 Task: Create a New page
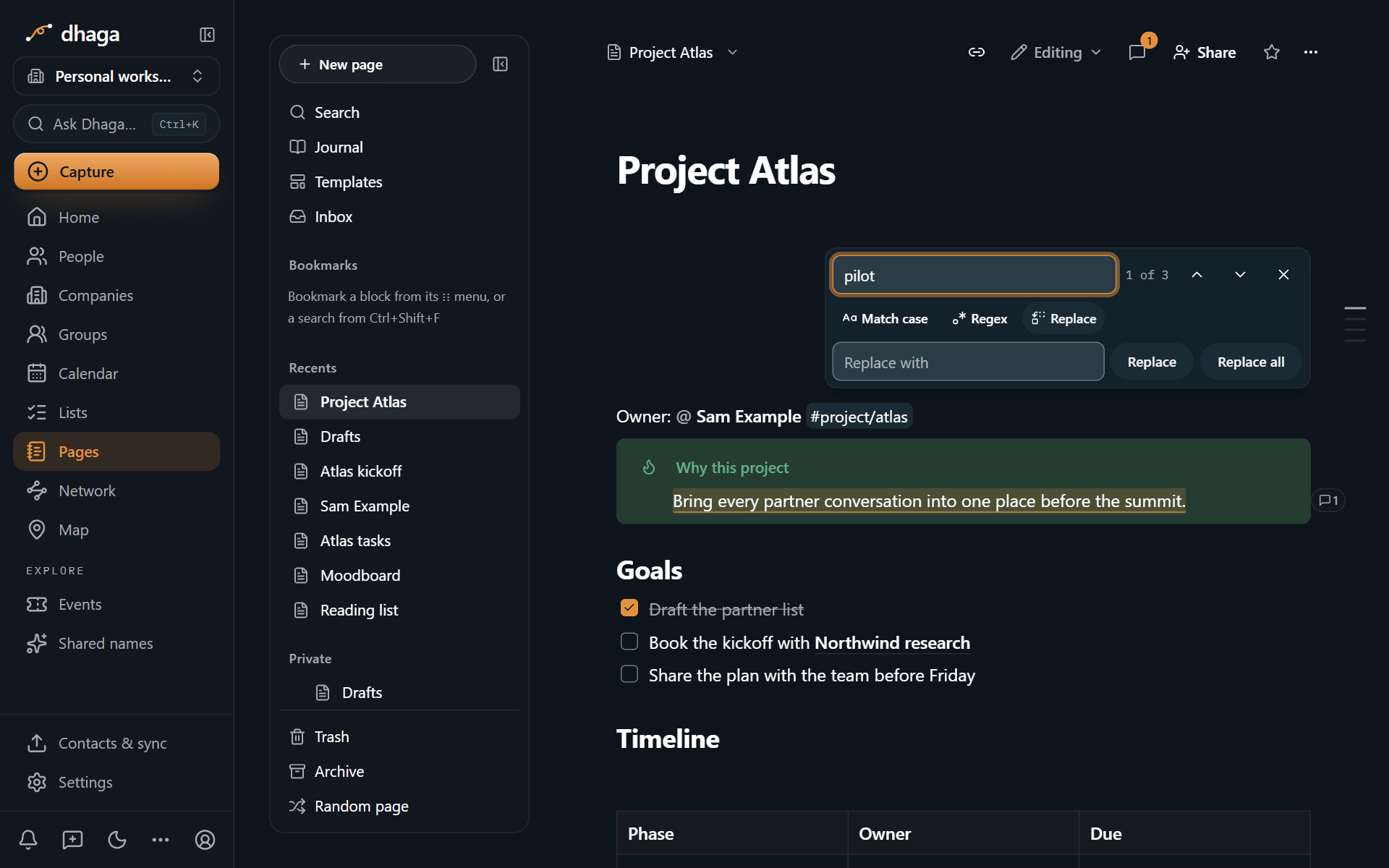click(378, 64)
